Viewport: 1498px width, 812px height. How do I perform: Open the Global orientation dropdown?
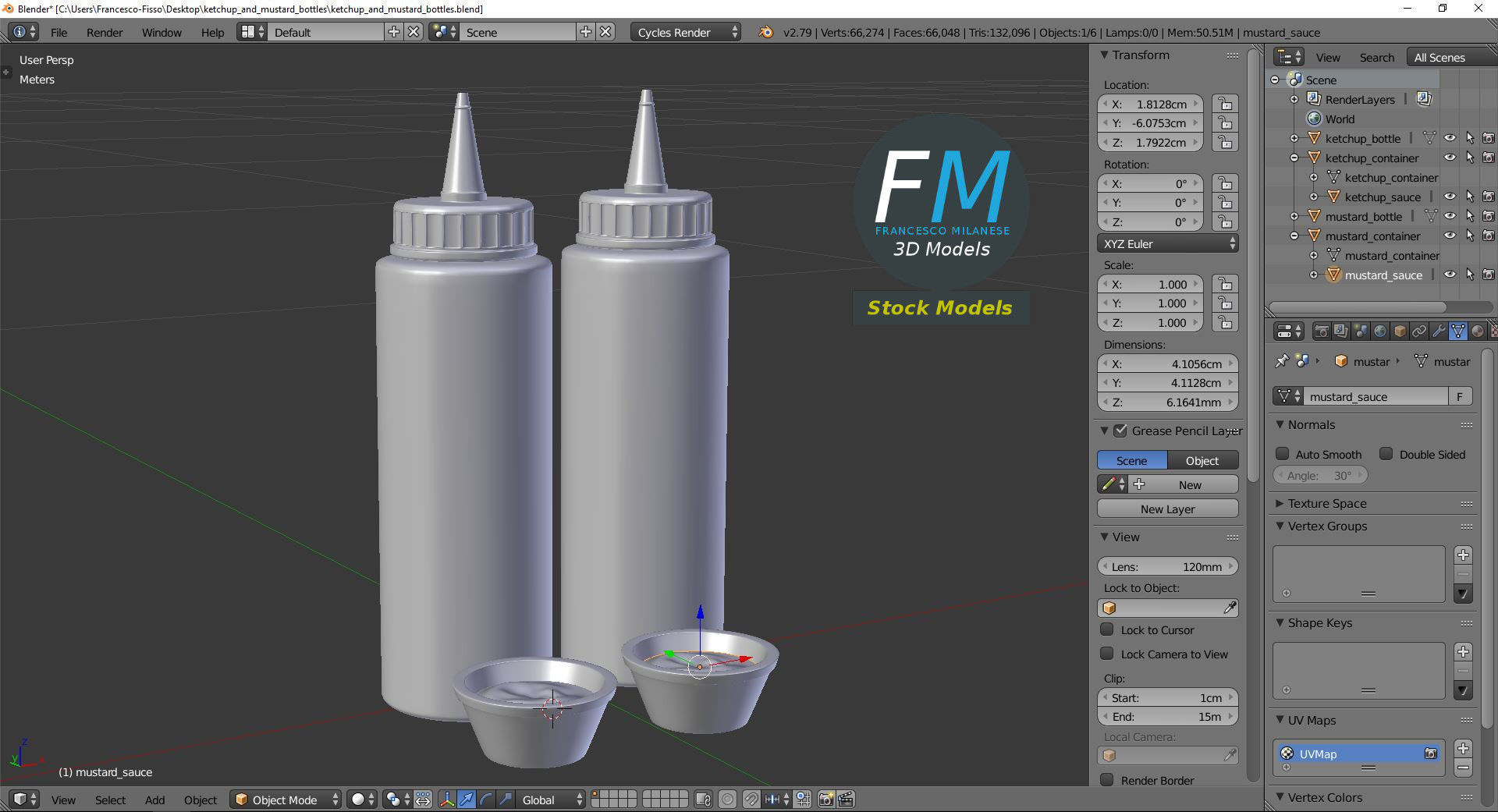[x=551, y=800]
